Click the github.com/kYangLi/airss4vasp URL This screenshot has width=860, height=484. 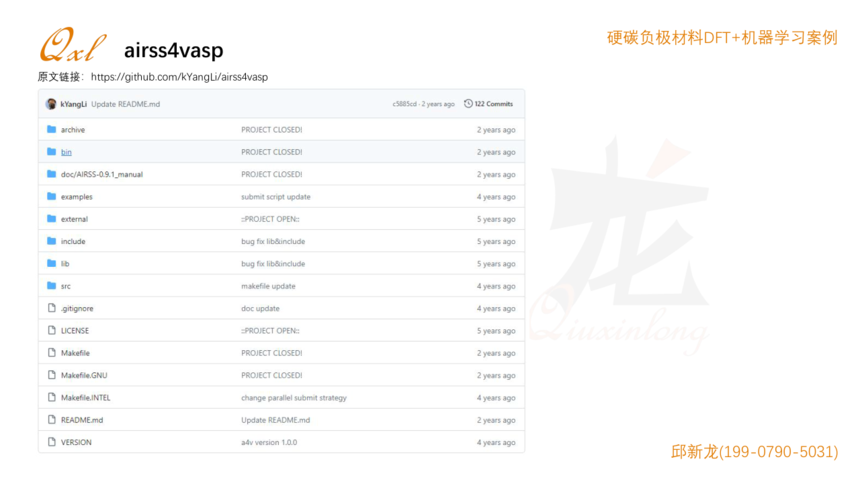[179, 77]
